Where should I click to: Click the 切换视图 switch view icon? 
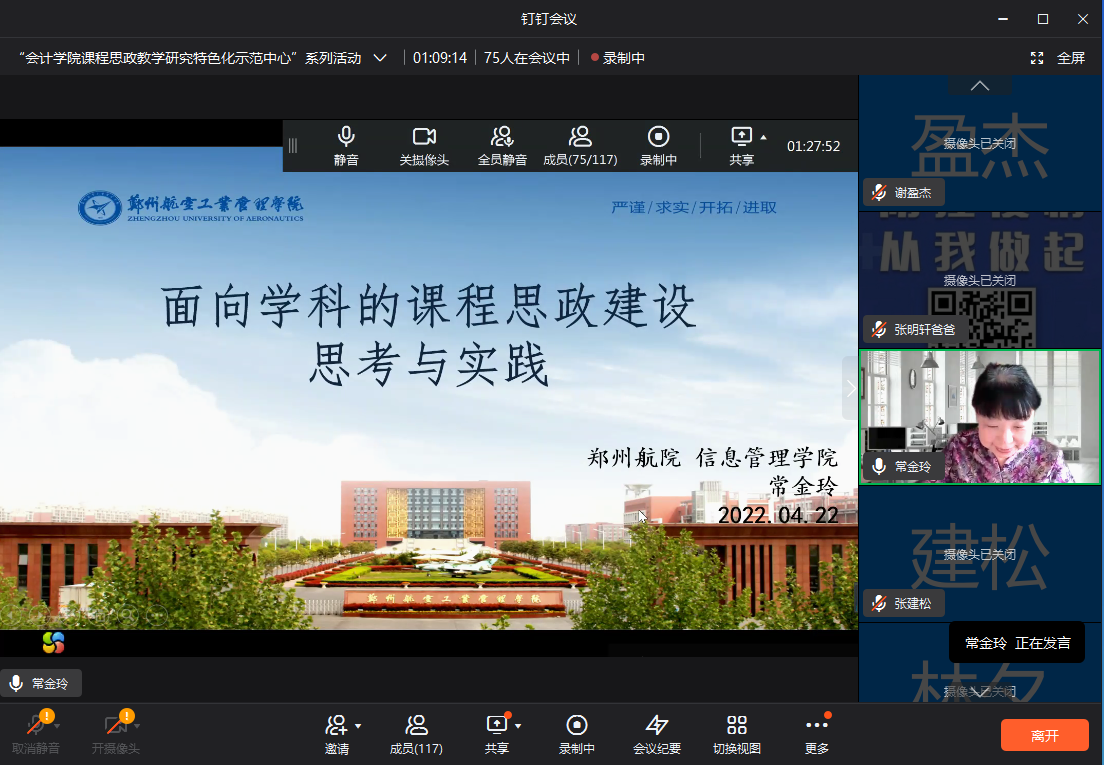pos(737,726)
